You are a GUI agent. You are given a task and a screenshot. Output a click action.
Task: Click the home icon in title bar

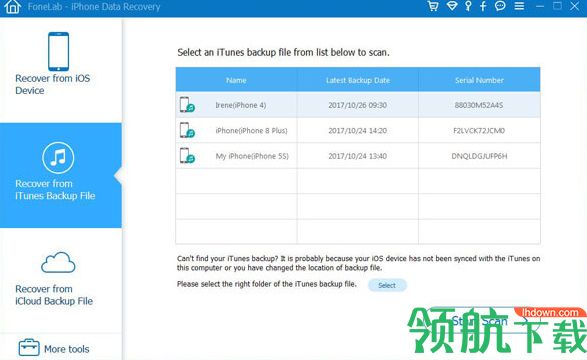(12, 6)
